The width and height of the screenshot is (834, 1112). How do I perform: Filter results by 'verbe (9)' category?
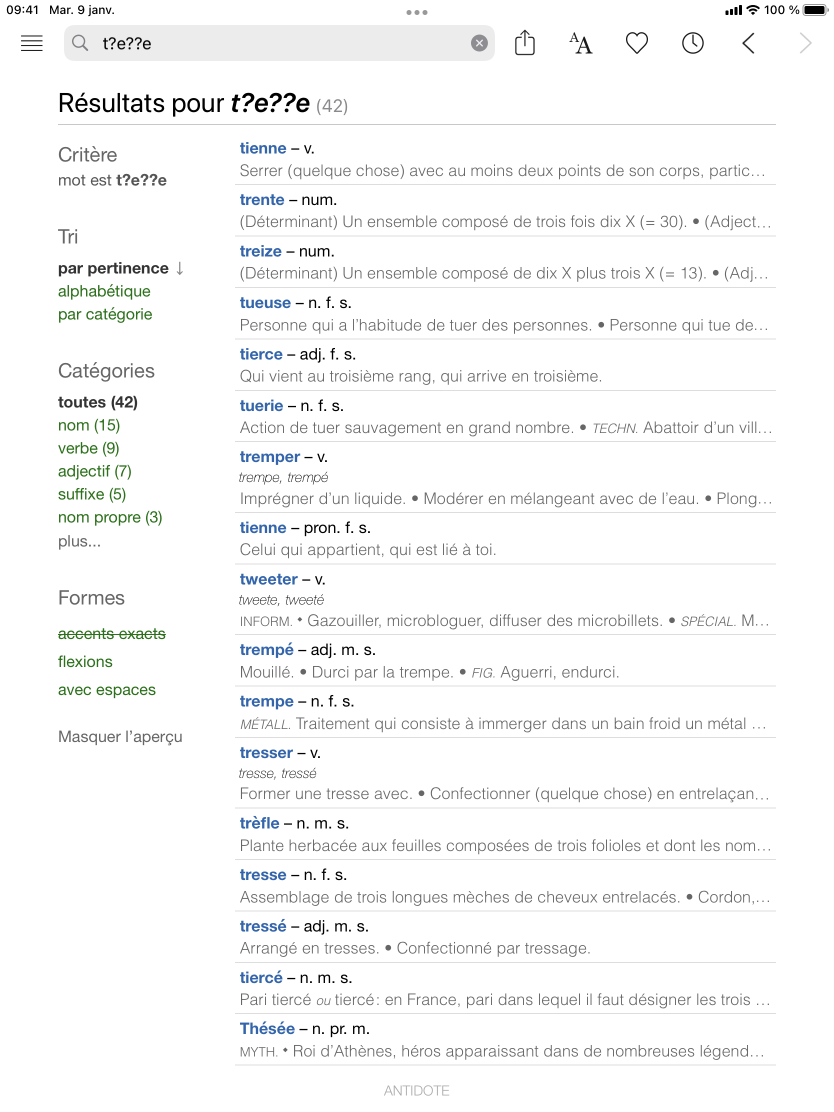(89, 448)
